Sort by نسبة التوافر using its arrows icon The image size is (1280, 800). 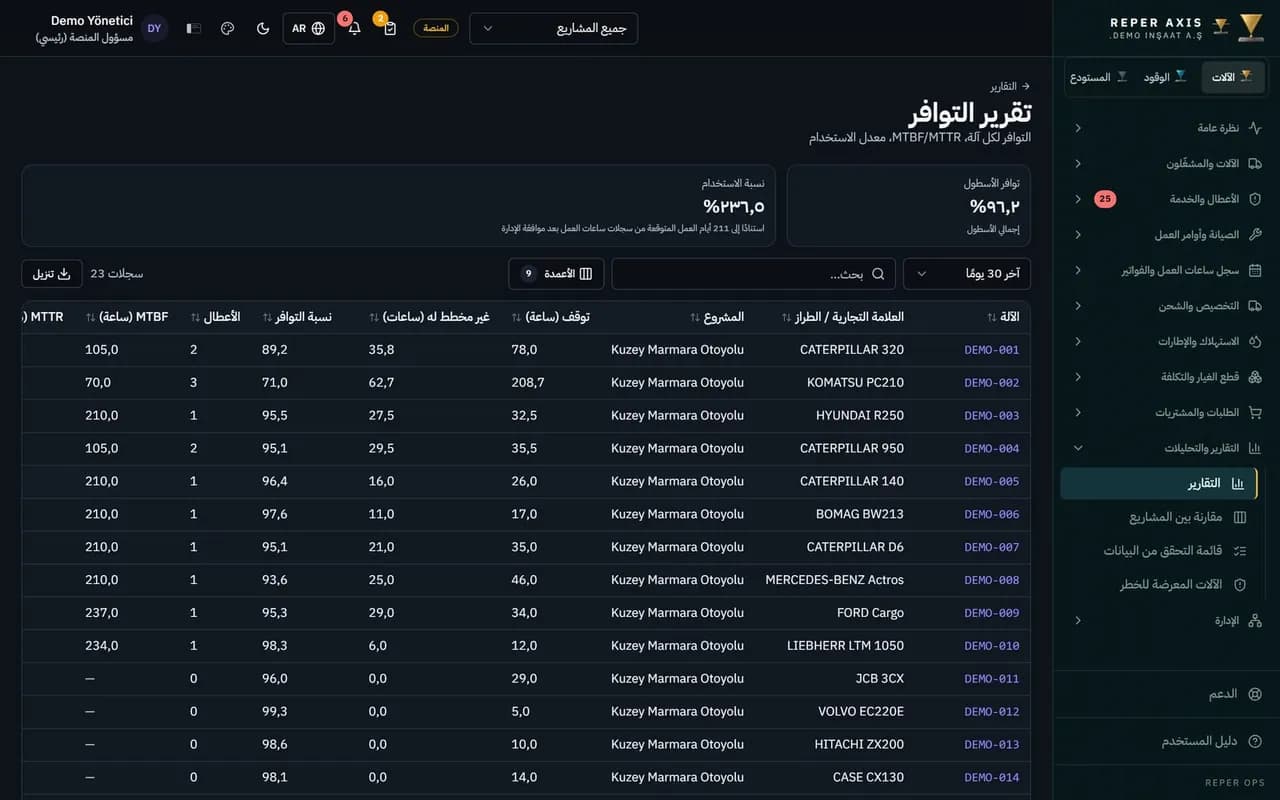tap(268, 317)
